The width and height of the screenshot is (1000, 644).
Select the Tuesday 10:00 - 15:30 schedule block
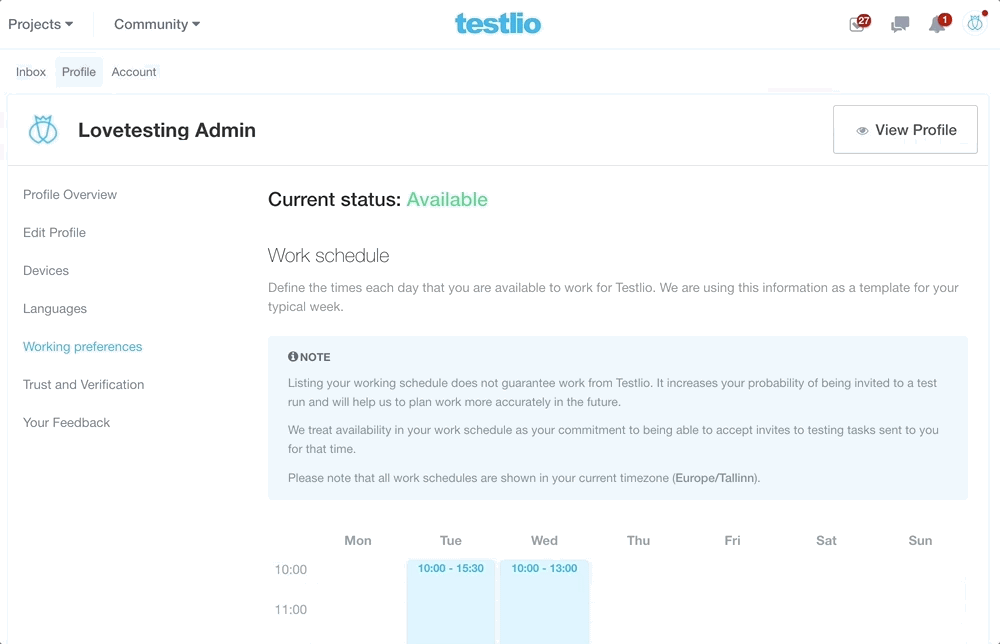point(451,601)
